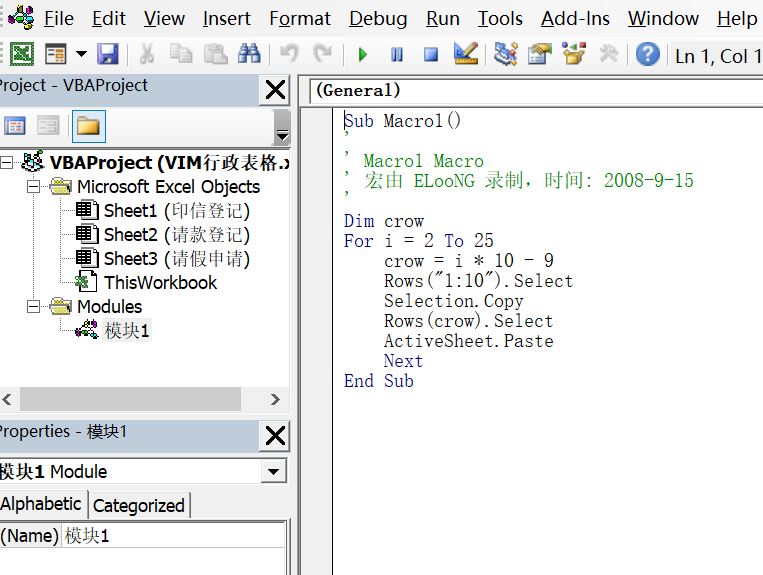
Task: Click the project tree horizontal scrollbar thumb
Action: click(x=130, y=399)
